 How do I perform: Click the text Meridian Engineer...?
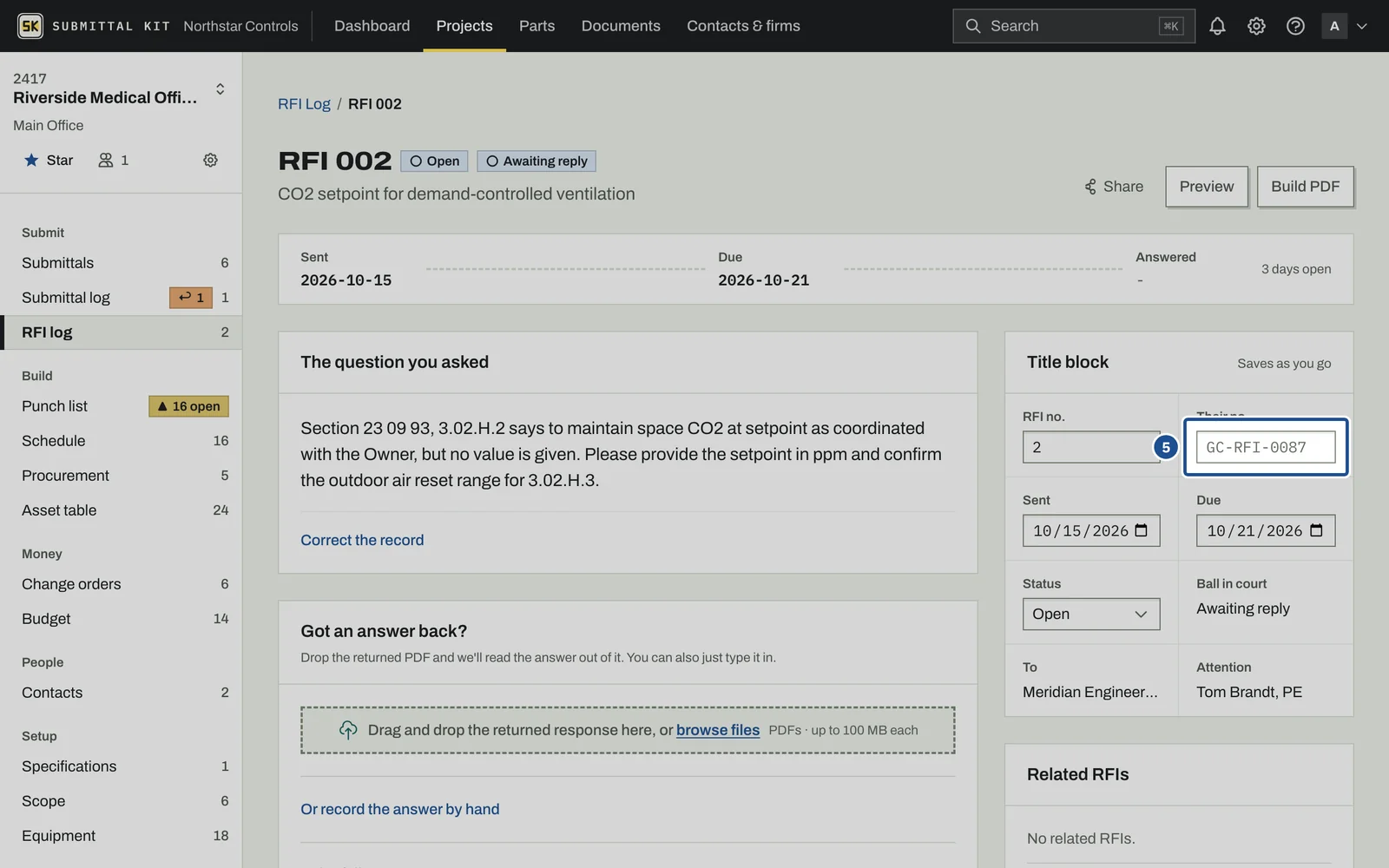click(1090, 692)
